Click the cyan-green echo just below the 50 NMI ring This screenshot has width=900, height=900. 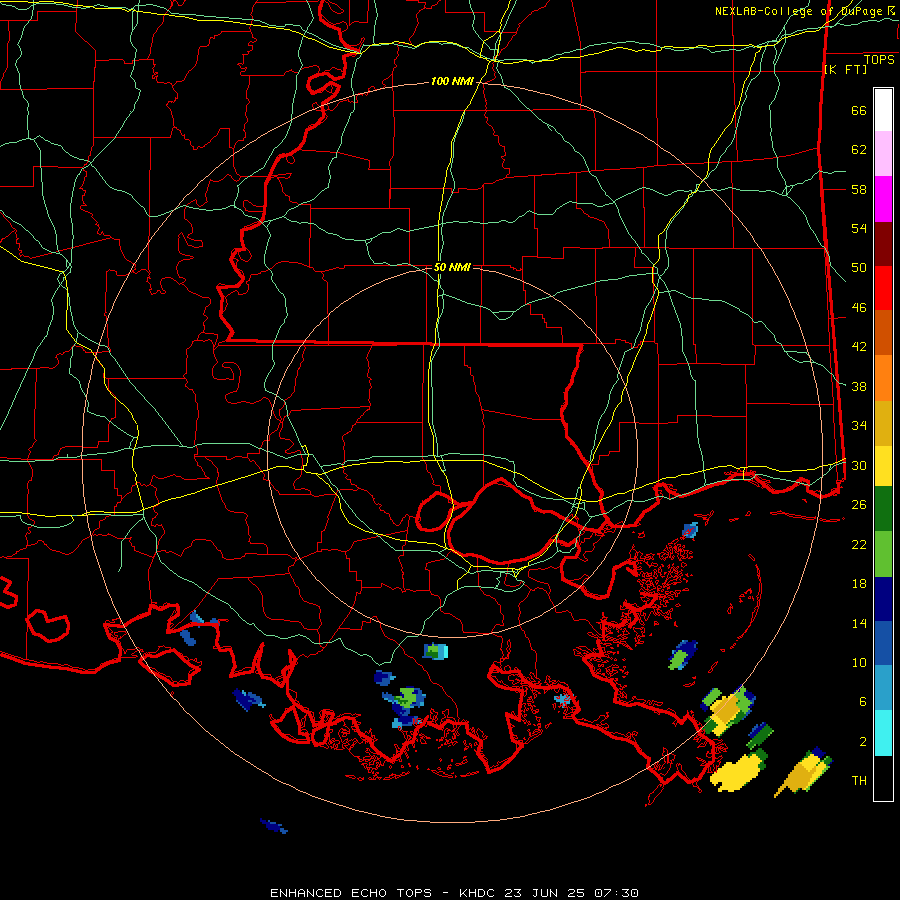coord(436,651)
